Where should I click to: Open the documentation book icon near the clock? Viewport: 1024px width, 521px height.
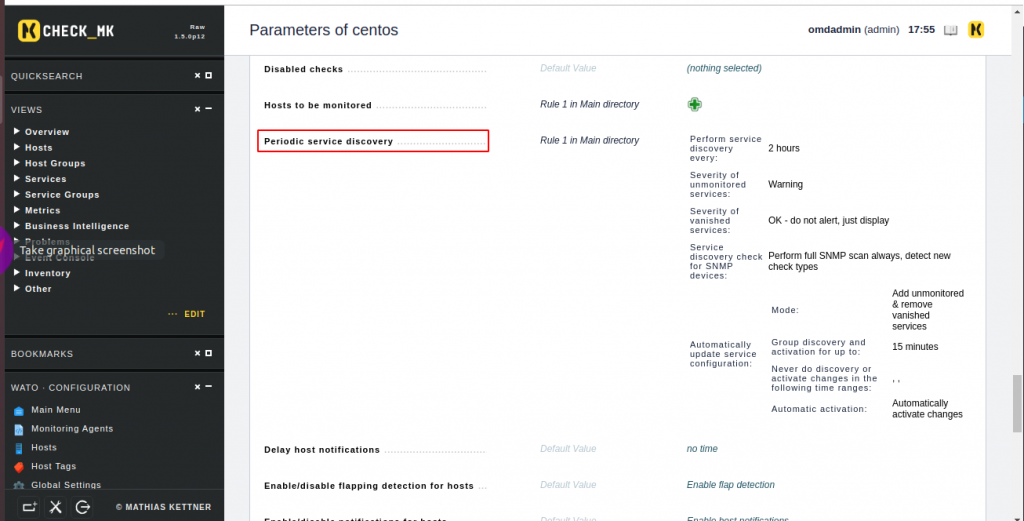click(x=951, y=30)
